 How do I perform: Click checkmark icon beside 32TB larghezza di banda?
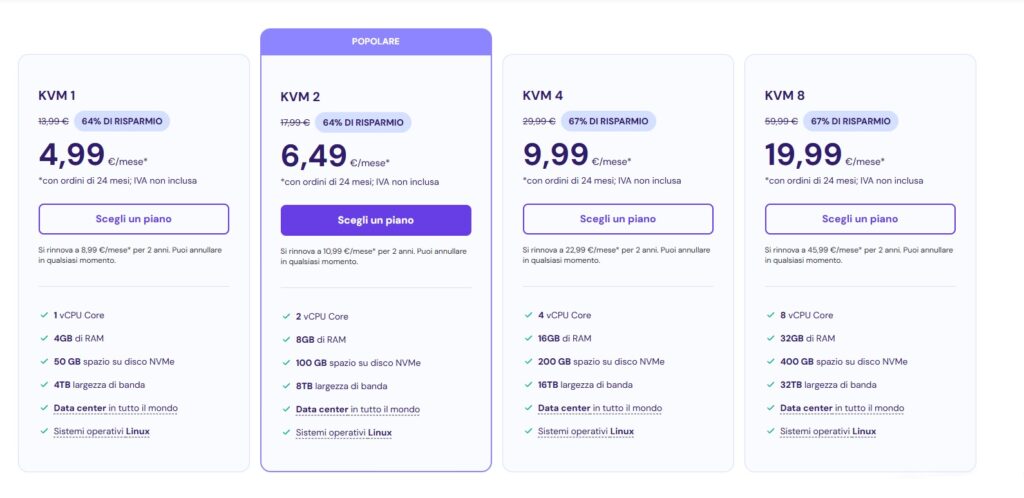point(771,384)
